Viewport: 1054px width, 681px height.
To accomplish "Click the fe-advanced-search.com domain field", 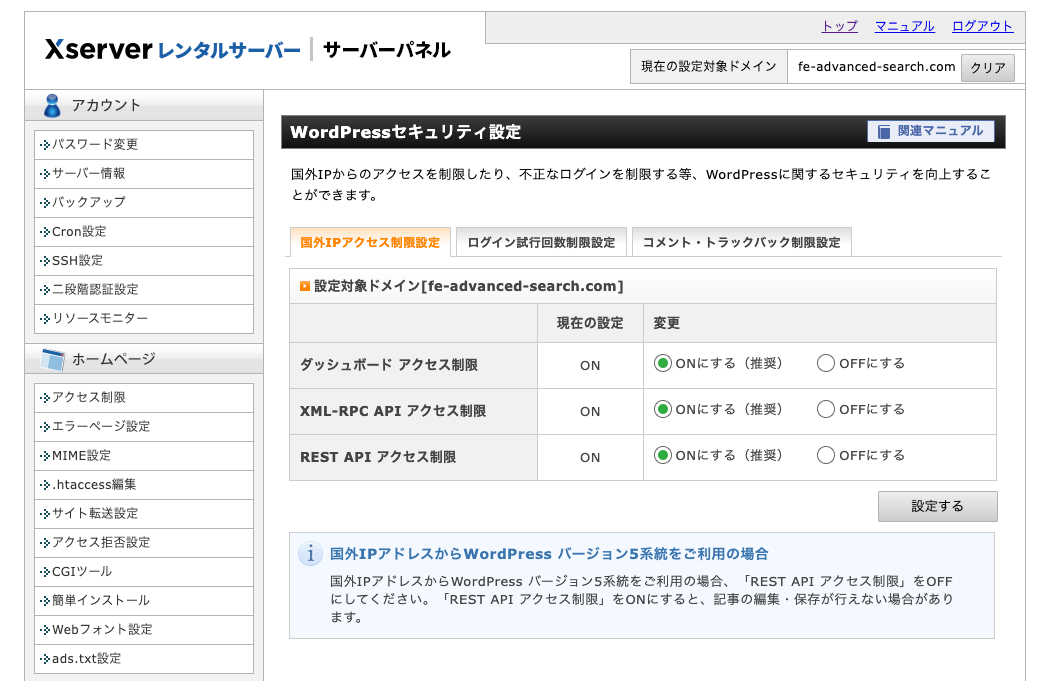I will (876, 67).
